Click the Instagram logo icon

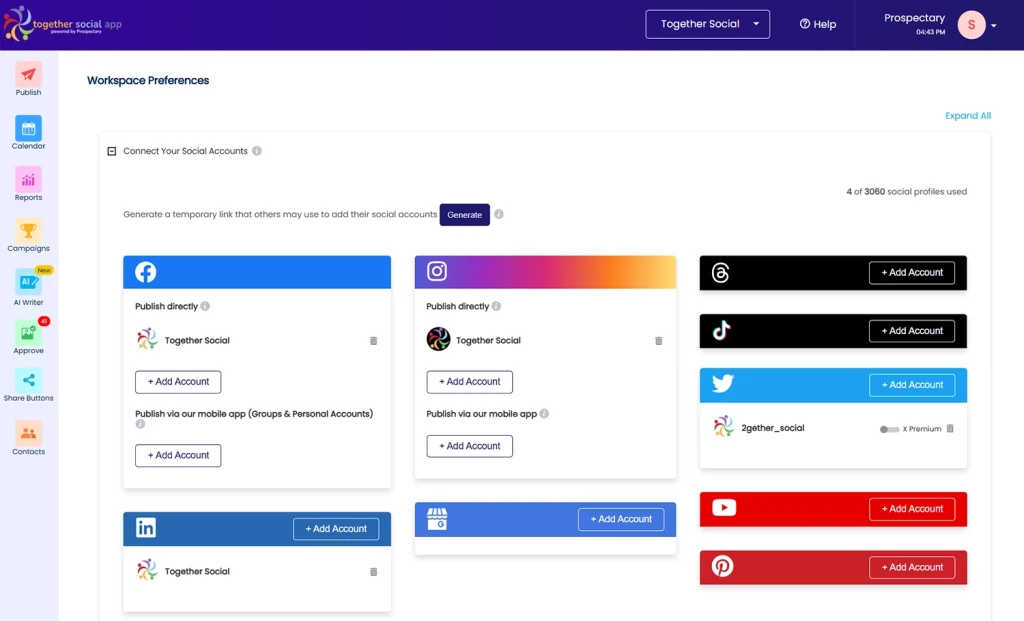pos(437,271)
